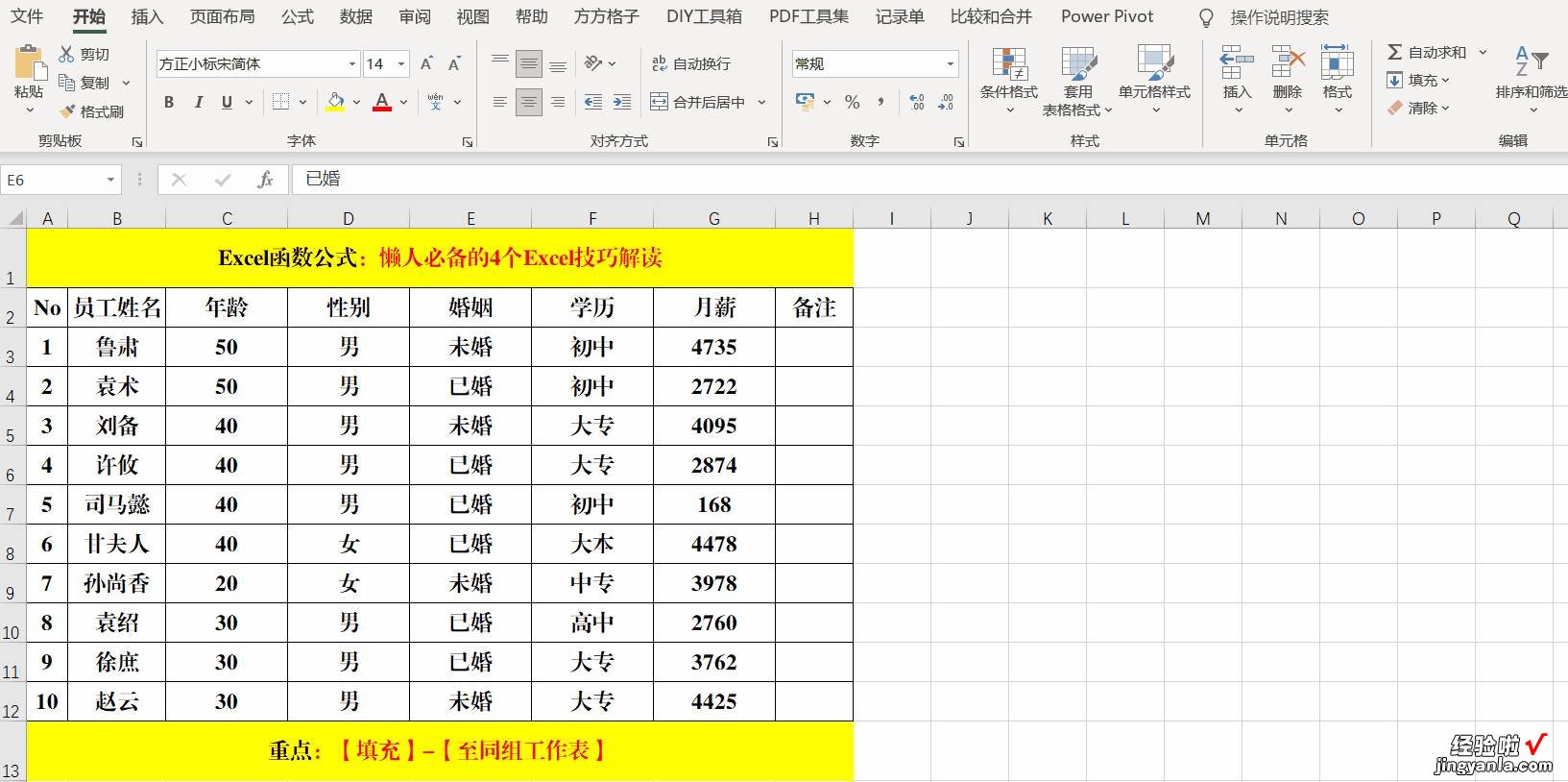Decrease decimal places
This screenshot has height=782, width=1568.
[x=946, y=102]
